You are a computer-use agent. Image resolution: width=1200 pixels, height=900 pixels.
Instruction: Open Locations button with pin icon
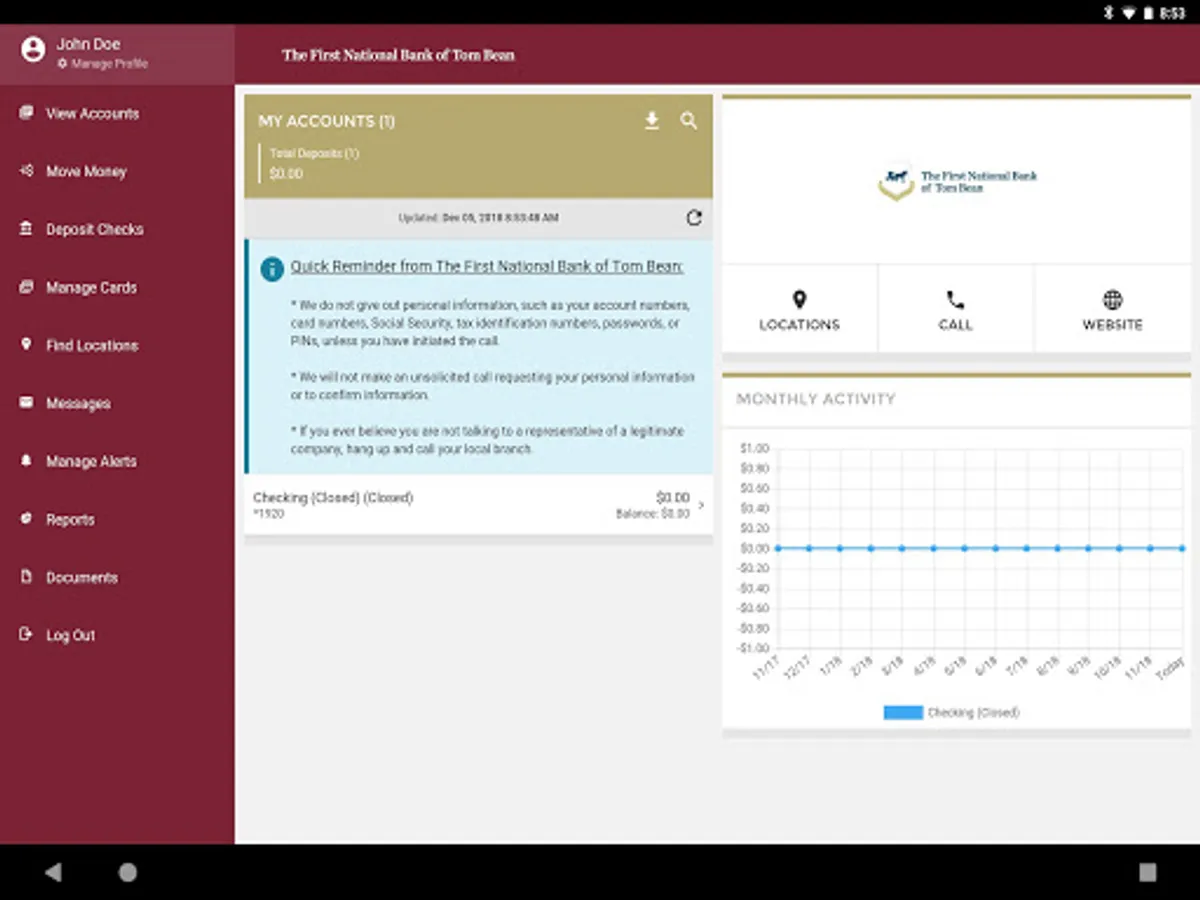pos(799,309)
